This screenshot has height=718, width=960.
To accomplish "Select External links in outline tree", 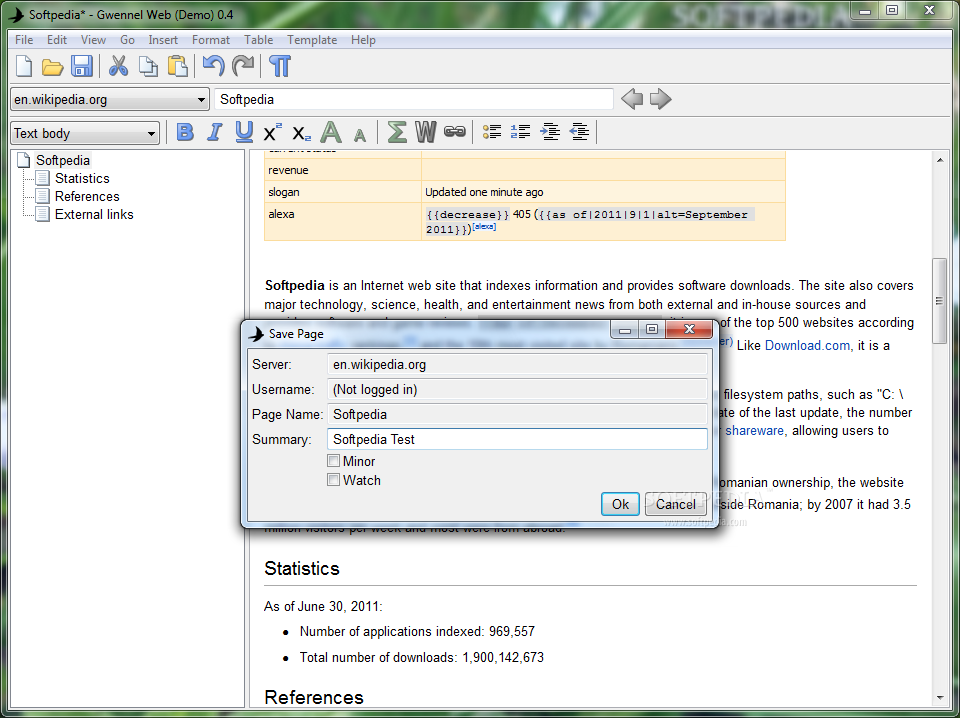I will (x=94, y=214).
